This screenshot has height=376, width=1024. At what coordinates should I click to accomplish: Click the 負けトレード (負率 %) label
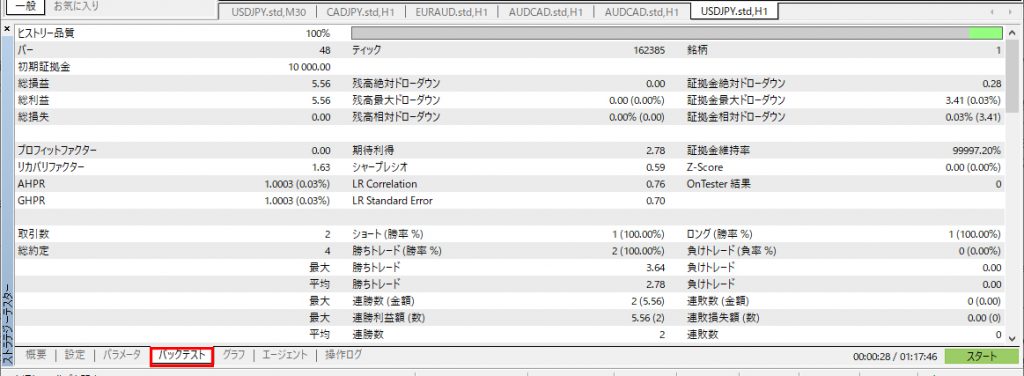tap(732, 251)
